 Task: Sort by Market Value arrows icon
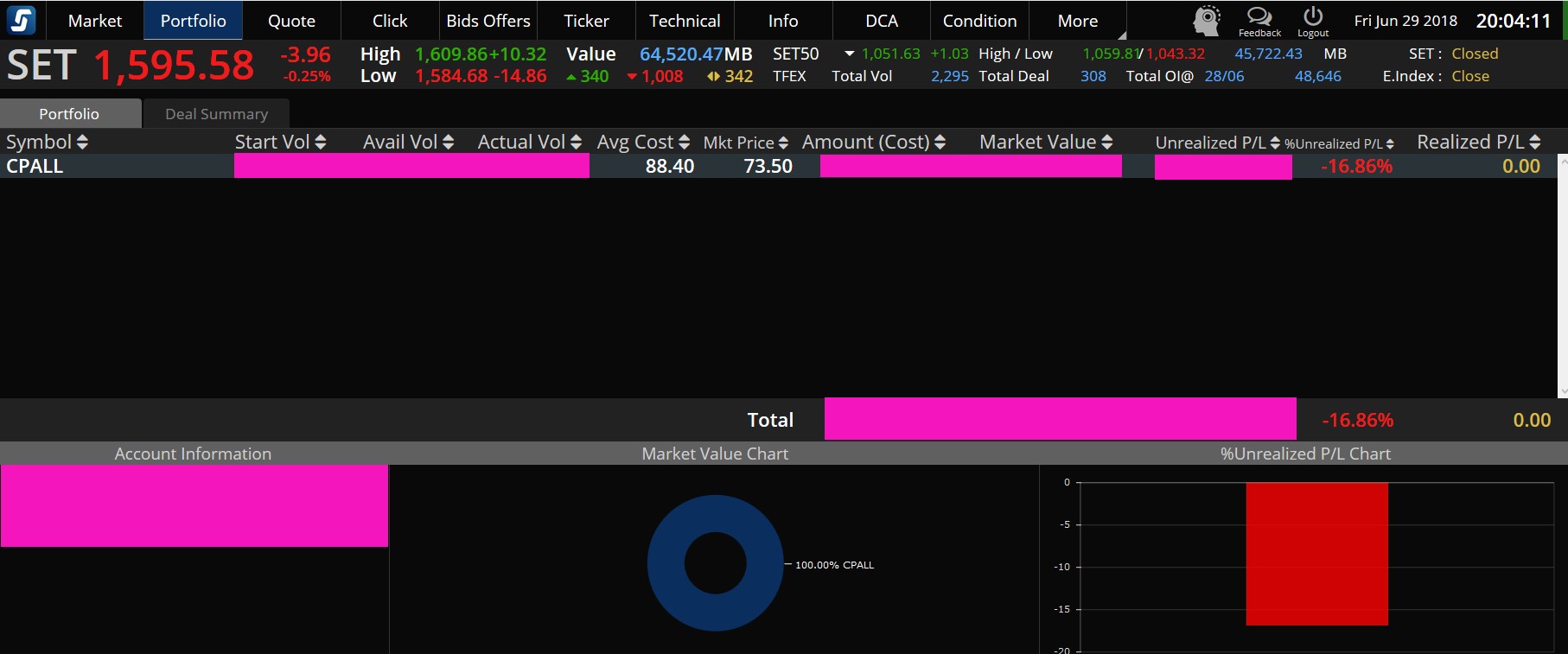(x=1106, y=143)
